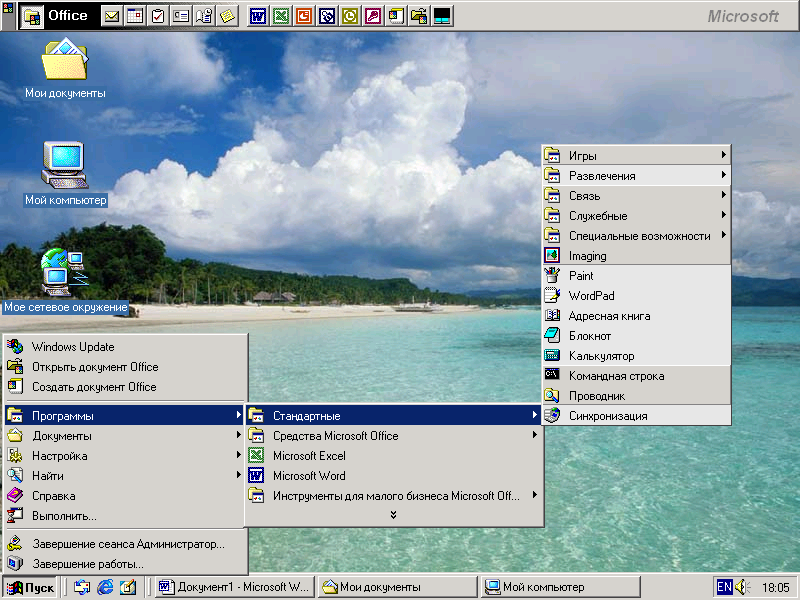
Task: Click New Note yellow sticky icon
Action: [228, 16]
